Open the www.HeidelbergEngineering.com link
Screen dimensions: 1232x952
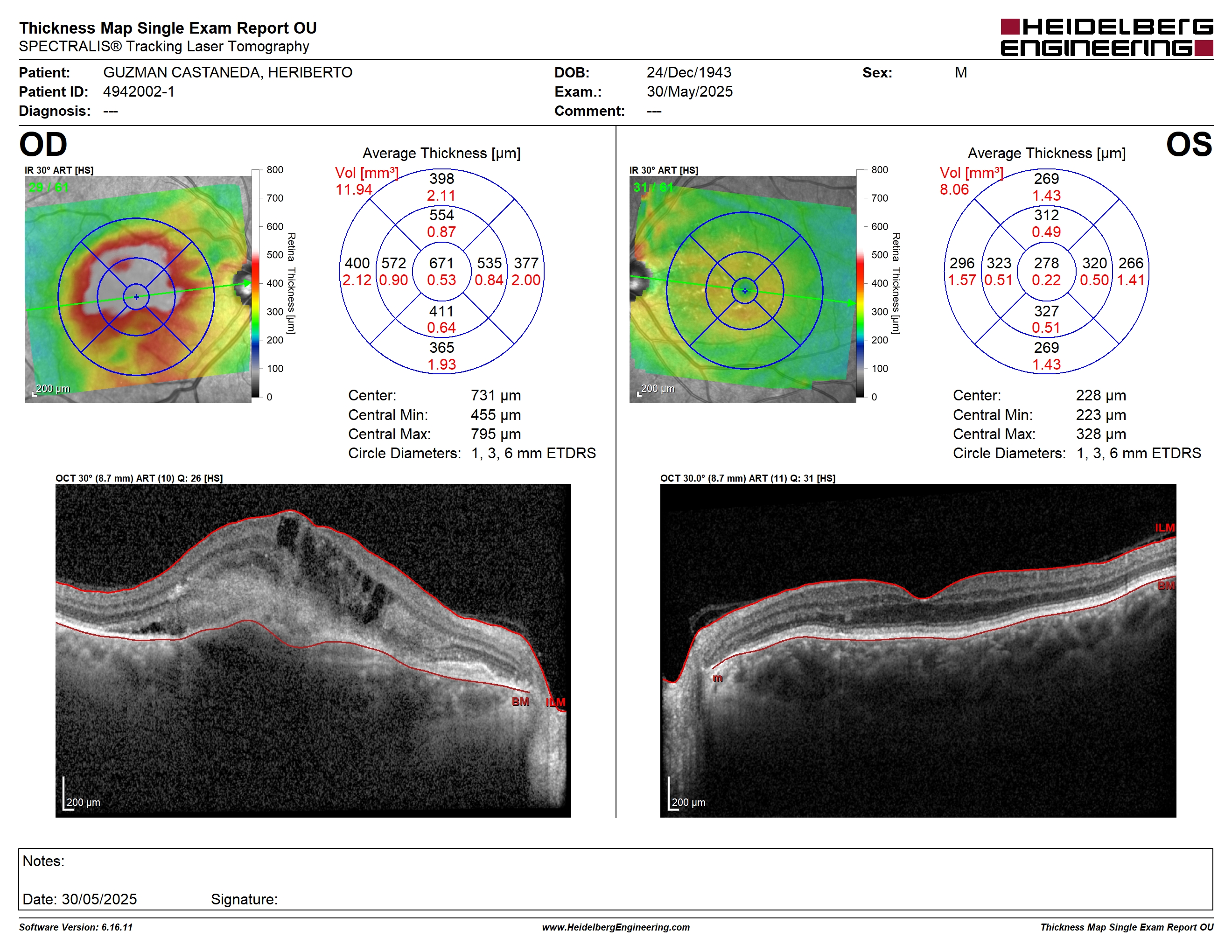(x=616, y=927)
